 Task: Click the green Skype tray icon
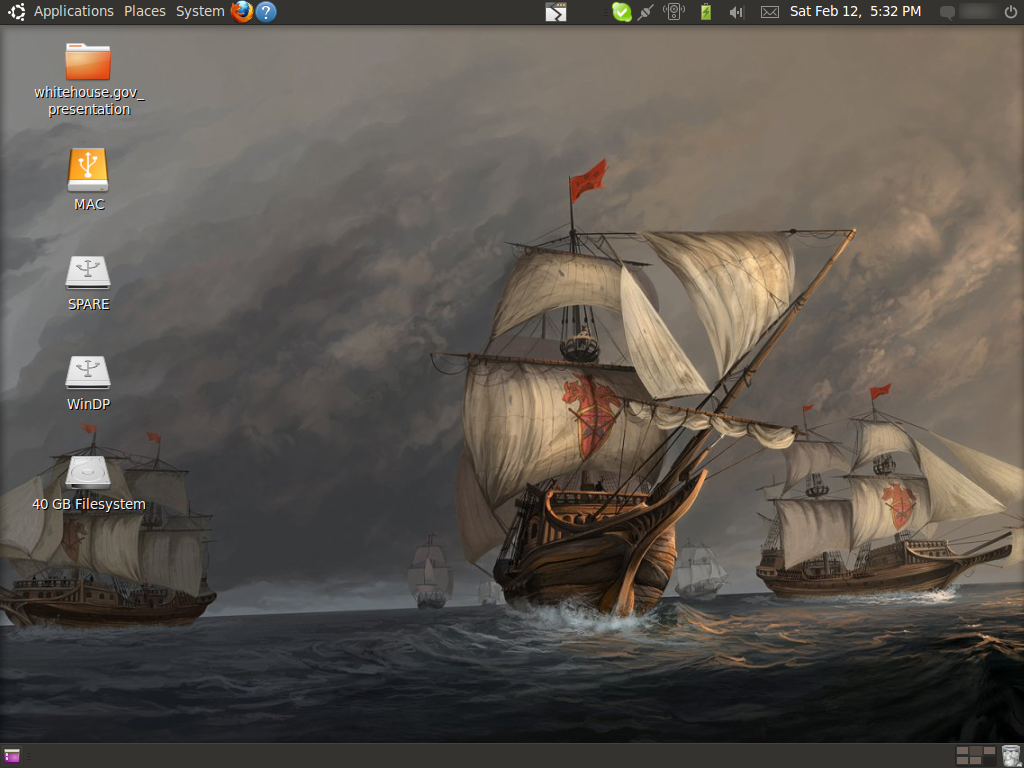tap(621, 12)
